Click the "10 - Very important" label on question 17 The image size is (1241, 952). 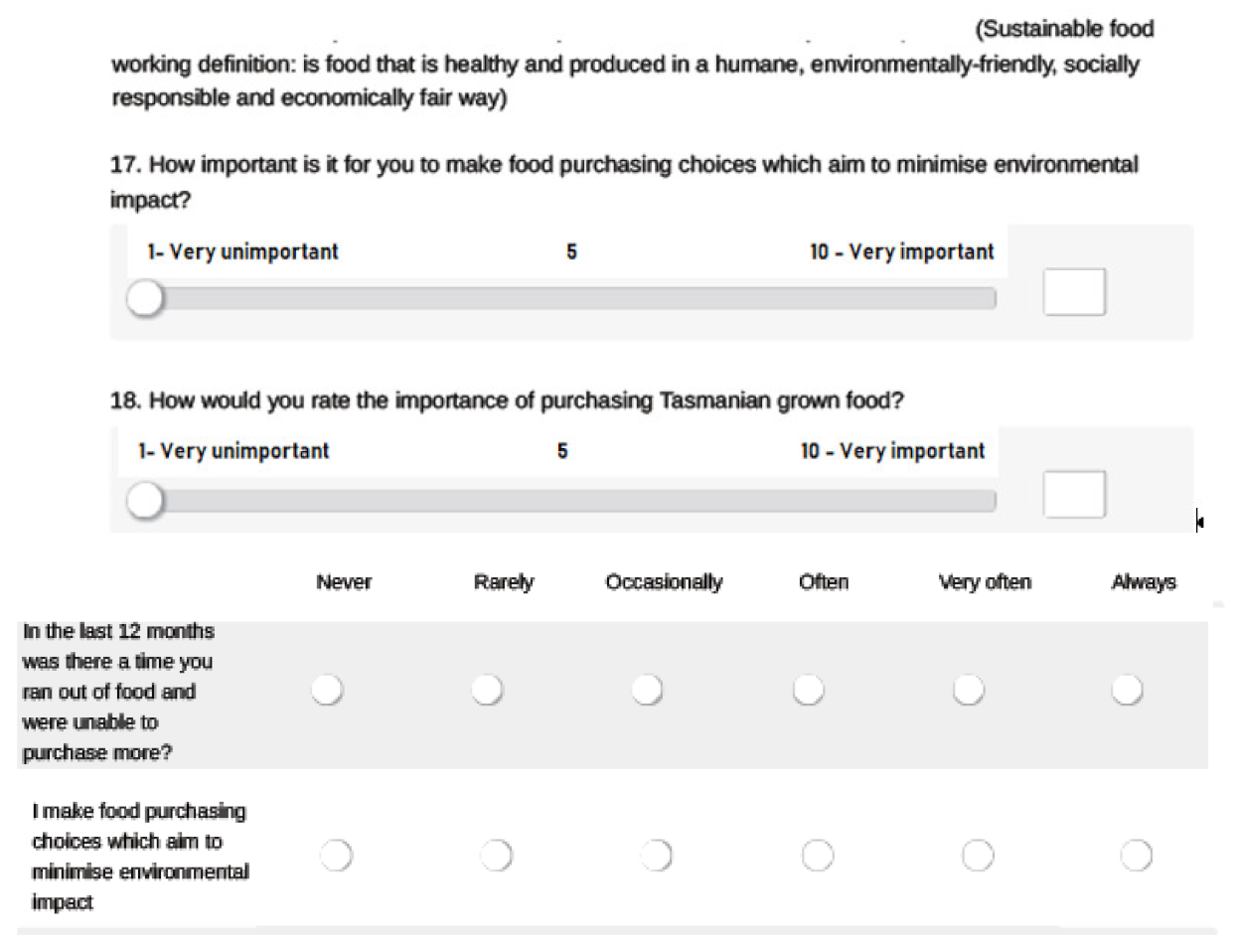click(902, 251)
